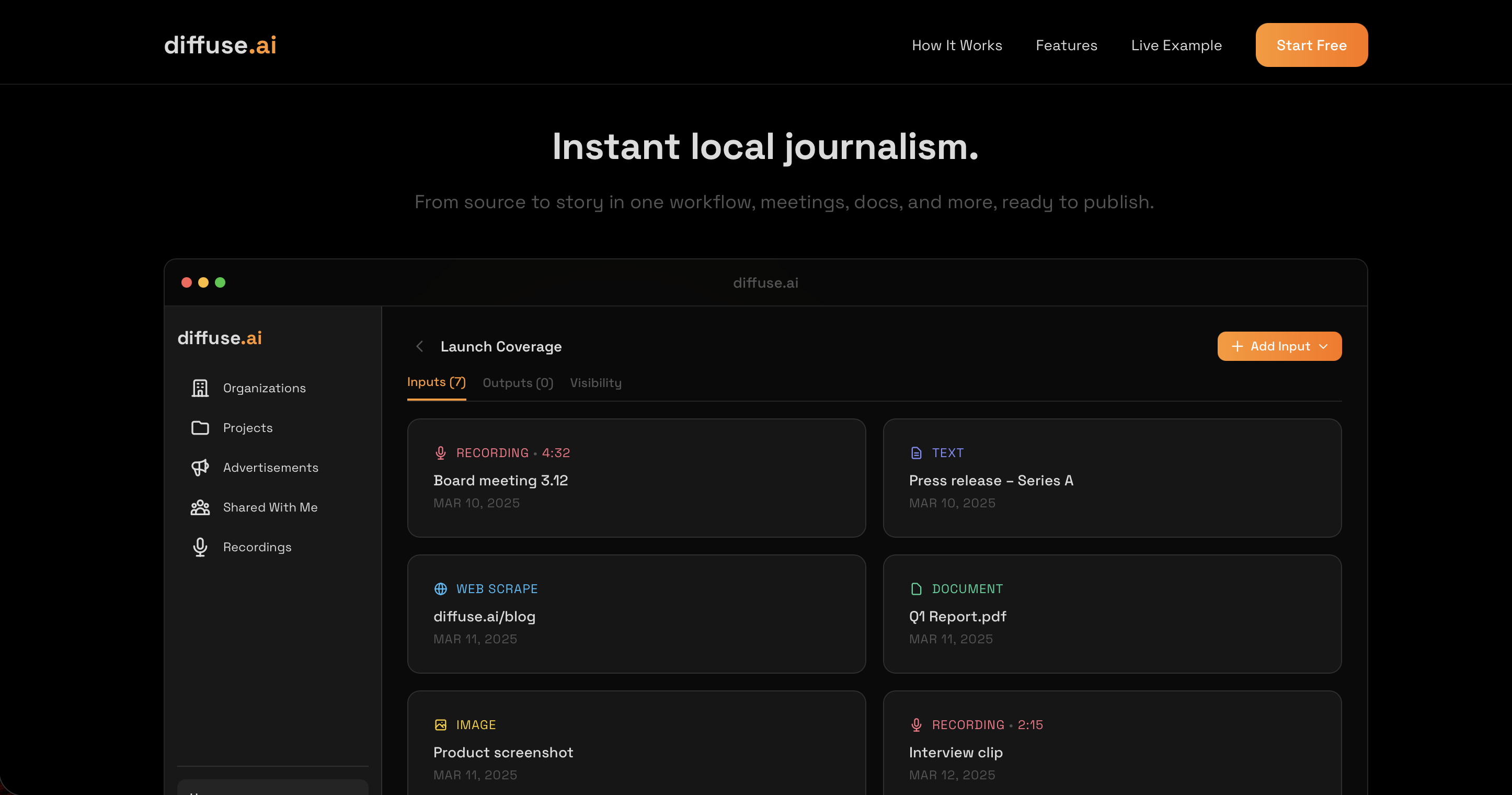Image resolution: width=1512 pixels, height=795 pixels.
Task: Click the document icon on Q1 Report card
Action: (915, 589)
